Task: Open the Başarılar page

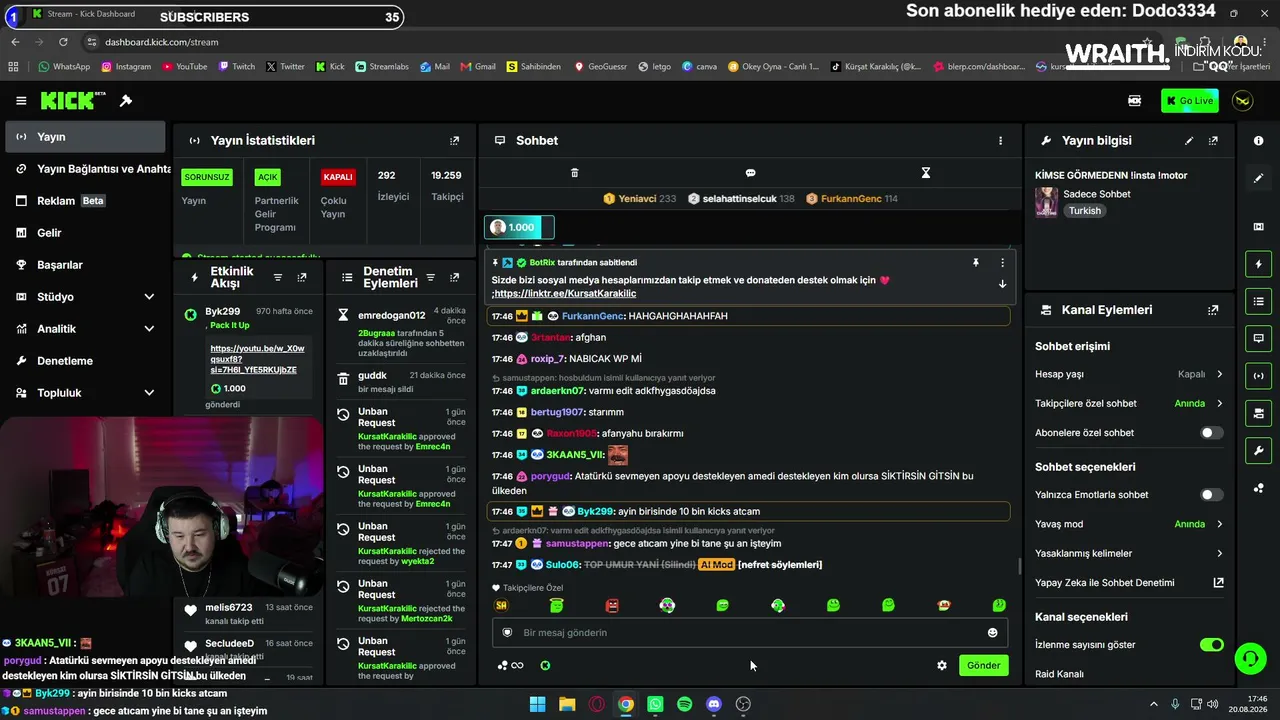Action: pyautogui.click(x=83, y=265)
